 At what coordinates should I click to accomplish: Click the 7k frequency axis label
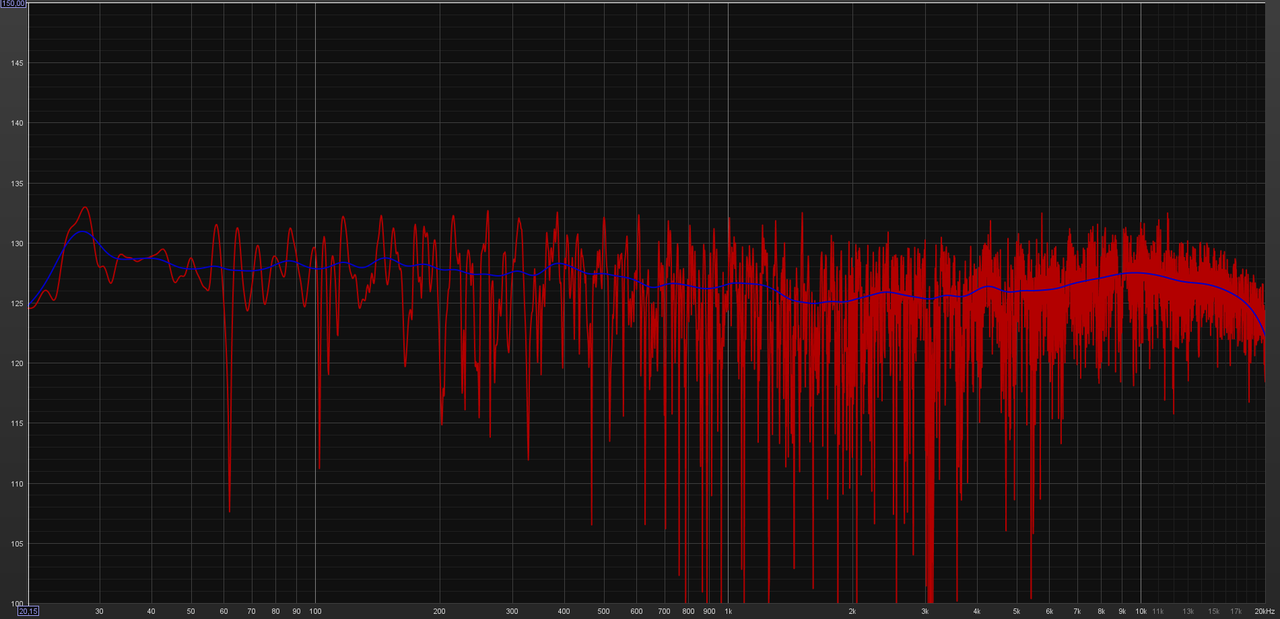tap(1077, 611)
